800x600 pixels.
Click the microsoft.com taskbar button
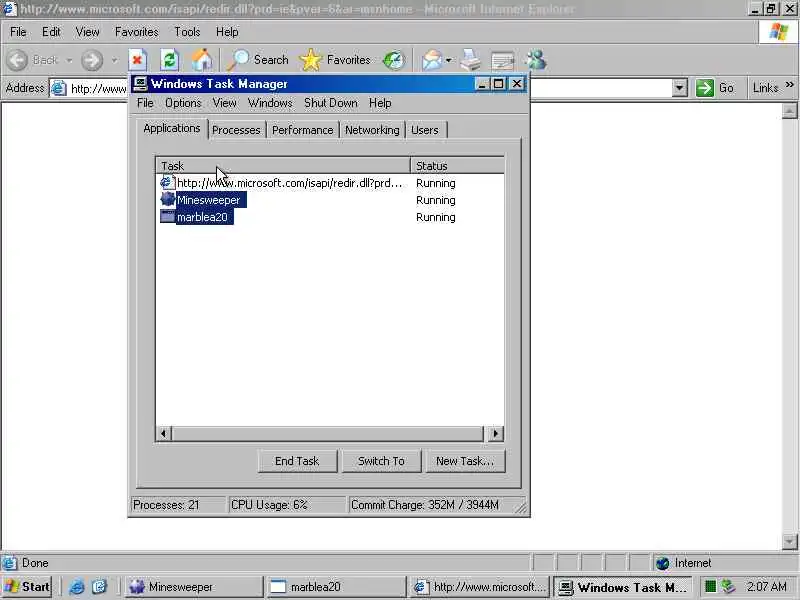(x=479, y=587)
